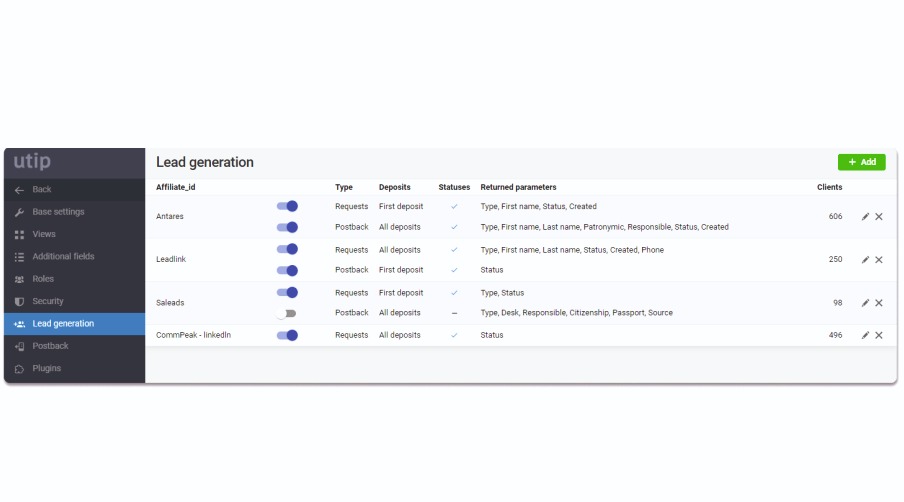Delete the Saleads affiliate entry

(x=879, y=303)
